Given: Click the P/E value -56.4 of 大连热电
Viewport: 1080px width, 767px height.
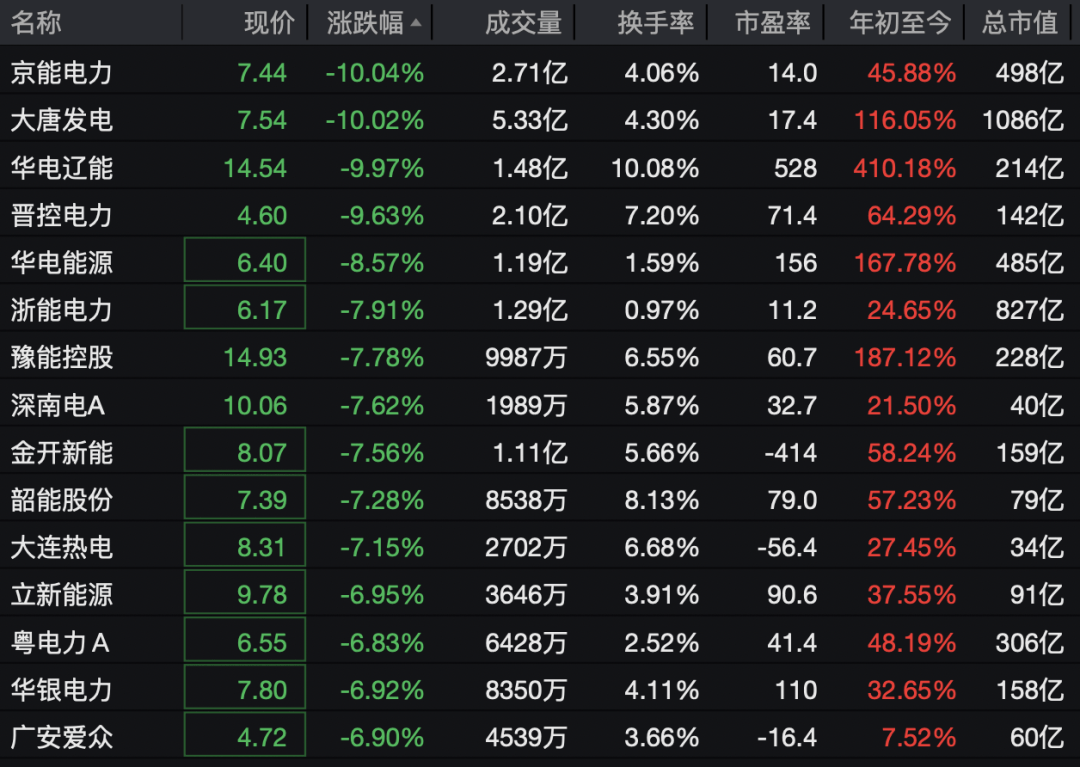Looking at the screenshot, I should pyautogui.click(x=787, y=548).
